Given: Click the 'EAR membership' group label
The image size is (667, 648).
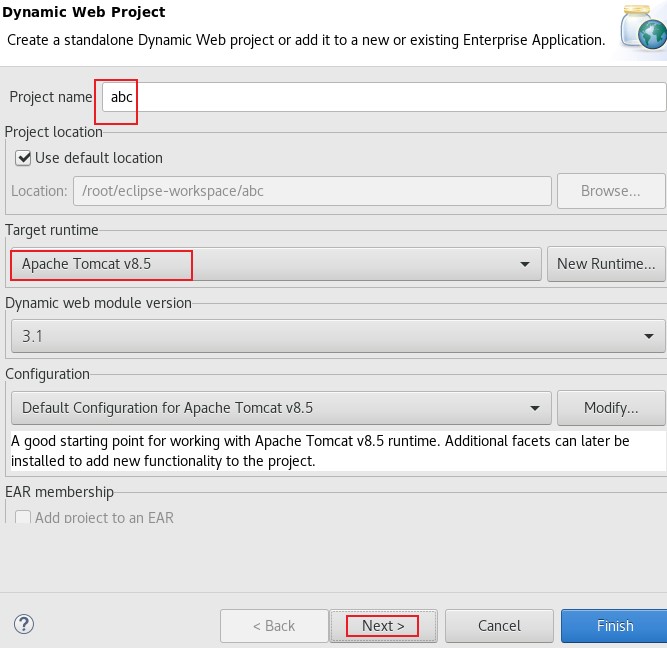Looking at the screenshot, I should coord(60,492).
